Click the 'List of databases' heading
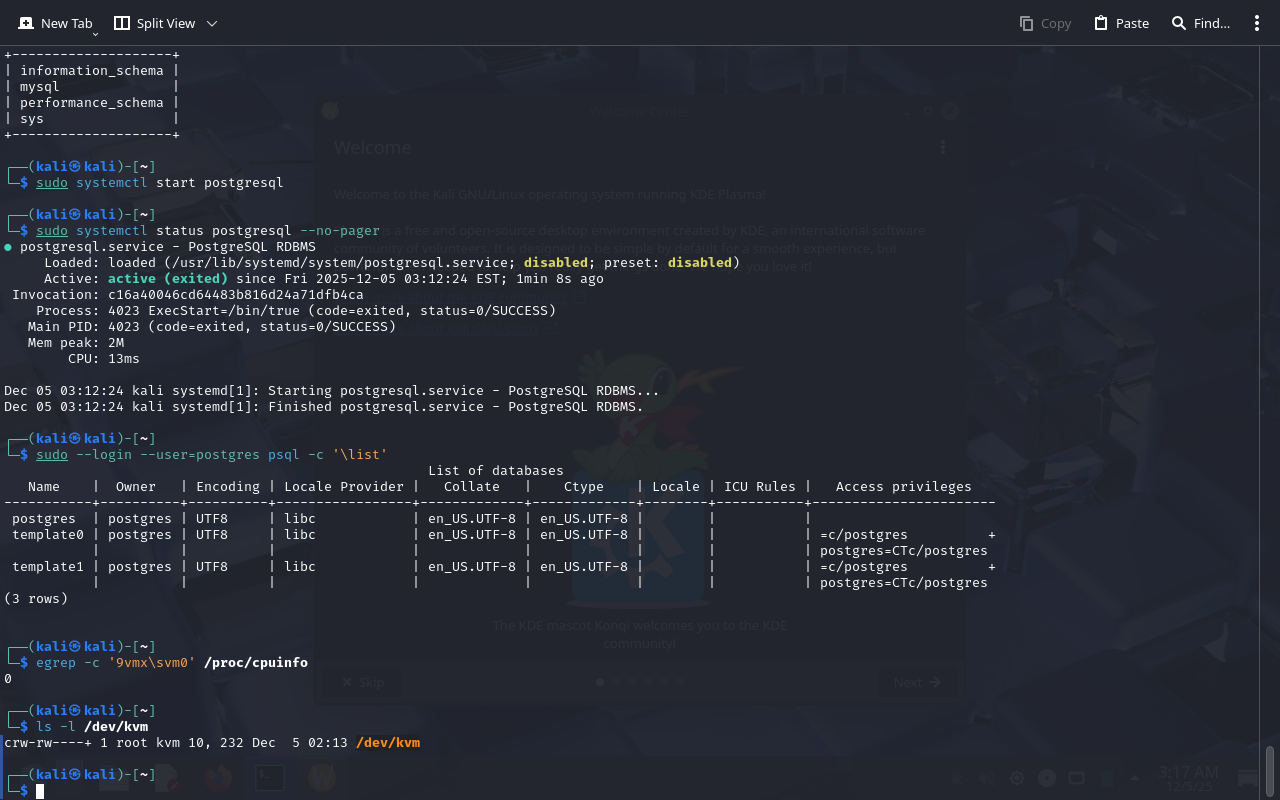The width and height of the screenshot is (1280, 800). [x=496, y=471]
